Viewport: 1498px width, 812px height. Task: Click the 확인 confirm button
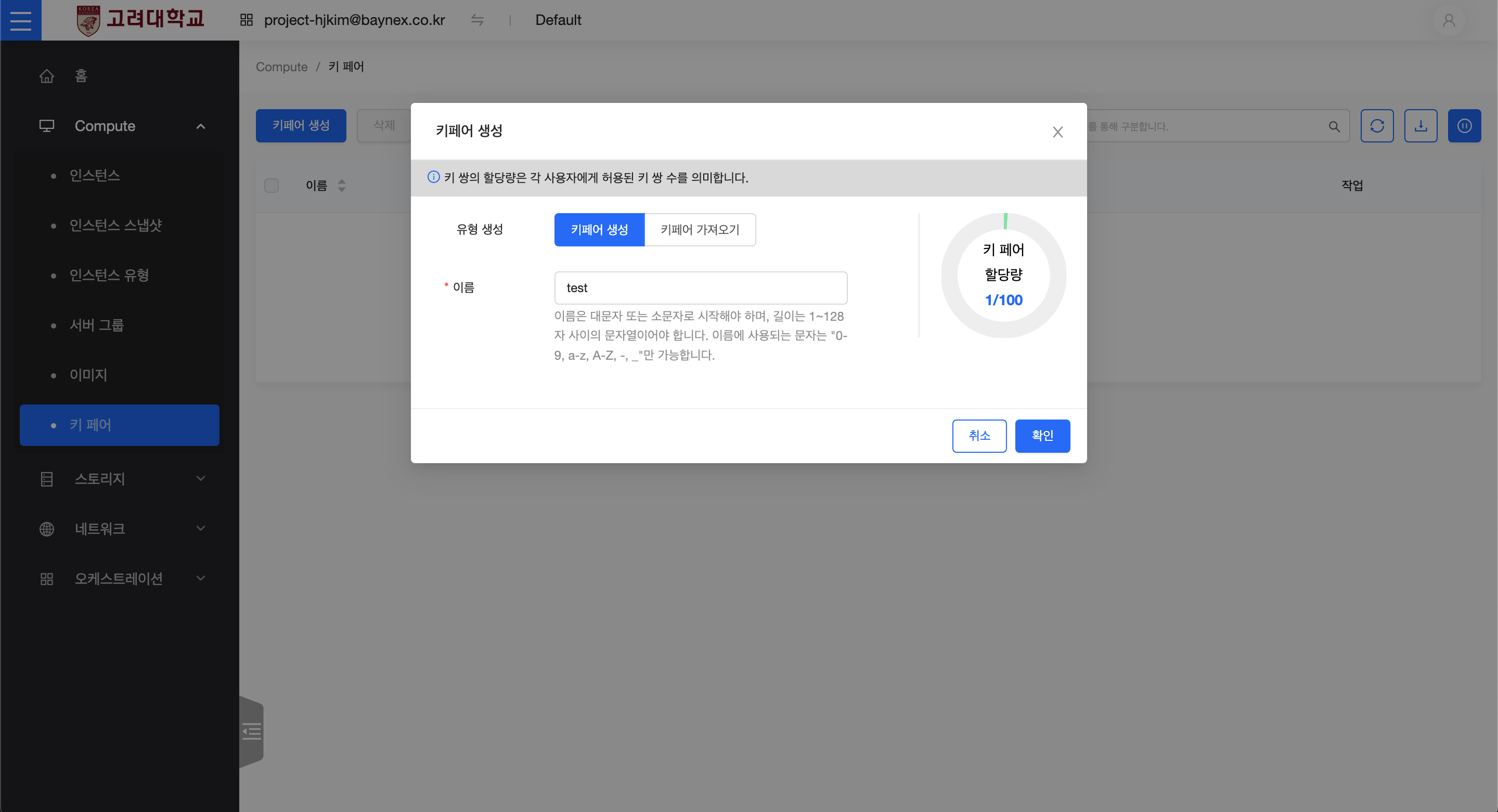pos(1042,436)
